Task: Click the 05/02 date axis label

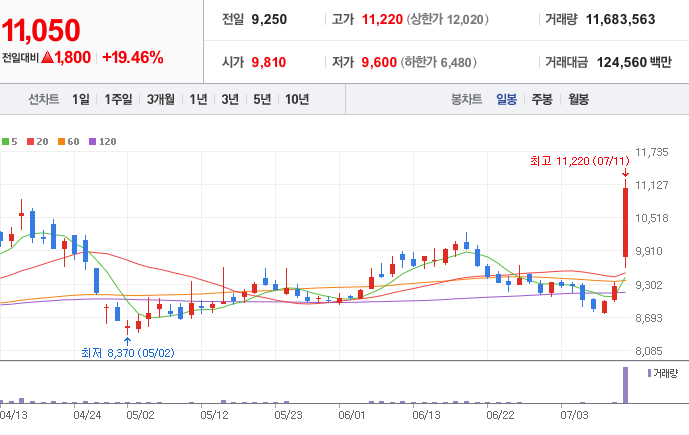Action: click(141, 415)
